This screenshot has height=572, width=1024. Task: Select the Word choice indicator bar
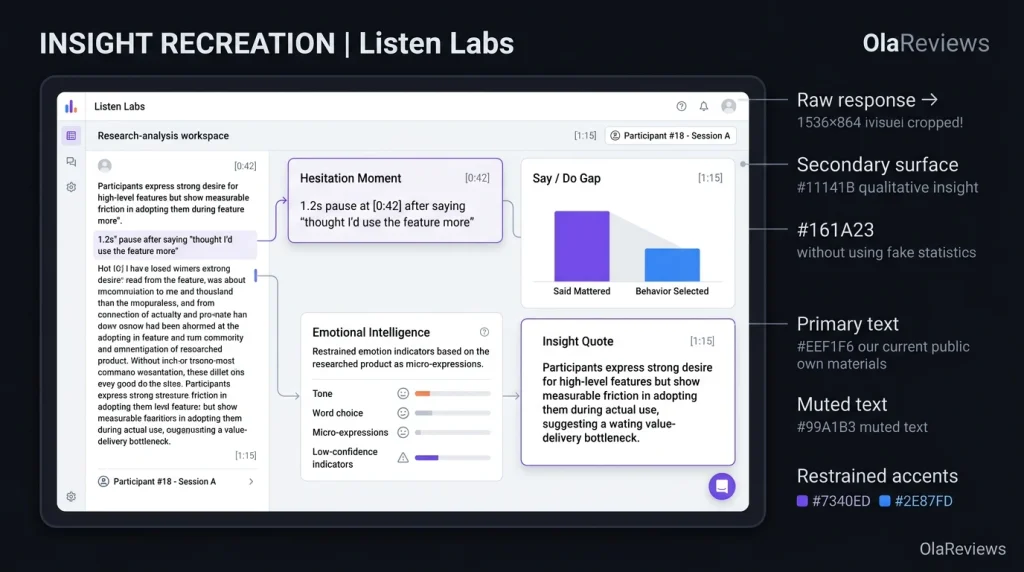[x=453, y=413]
